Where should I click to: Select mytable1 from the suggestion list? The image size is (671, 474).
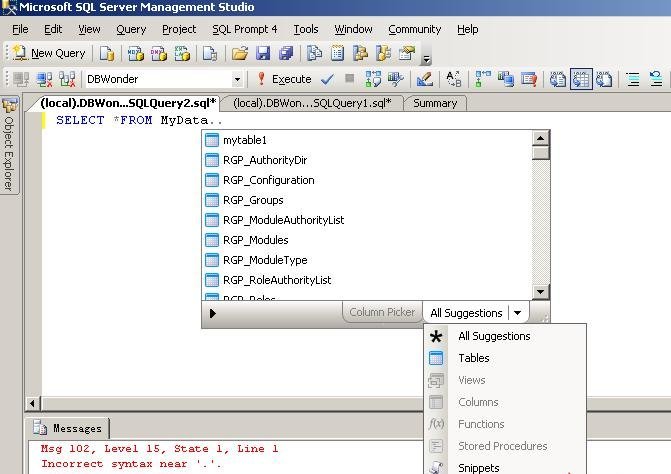(367, 140)
